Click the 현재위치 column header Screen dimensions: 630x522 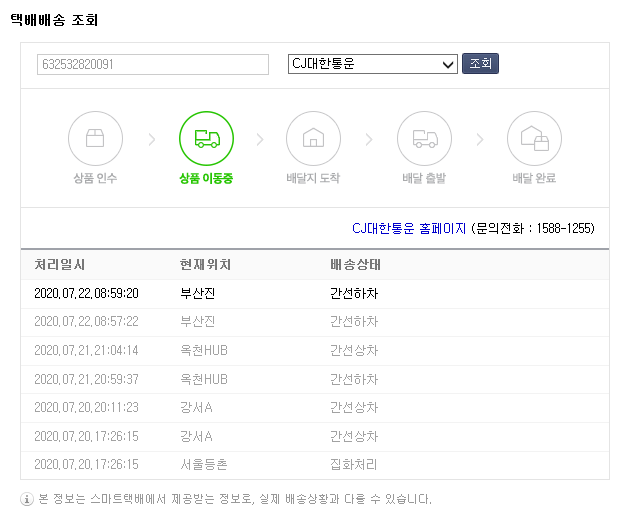click(x=205, y=265)
